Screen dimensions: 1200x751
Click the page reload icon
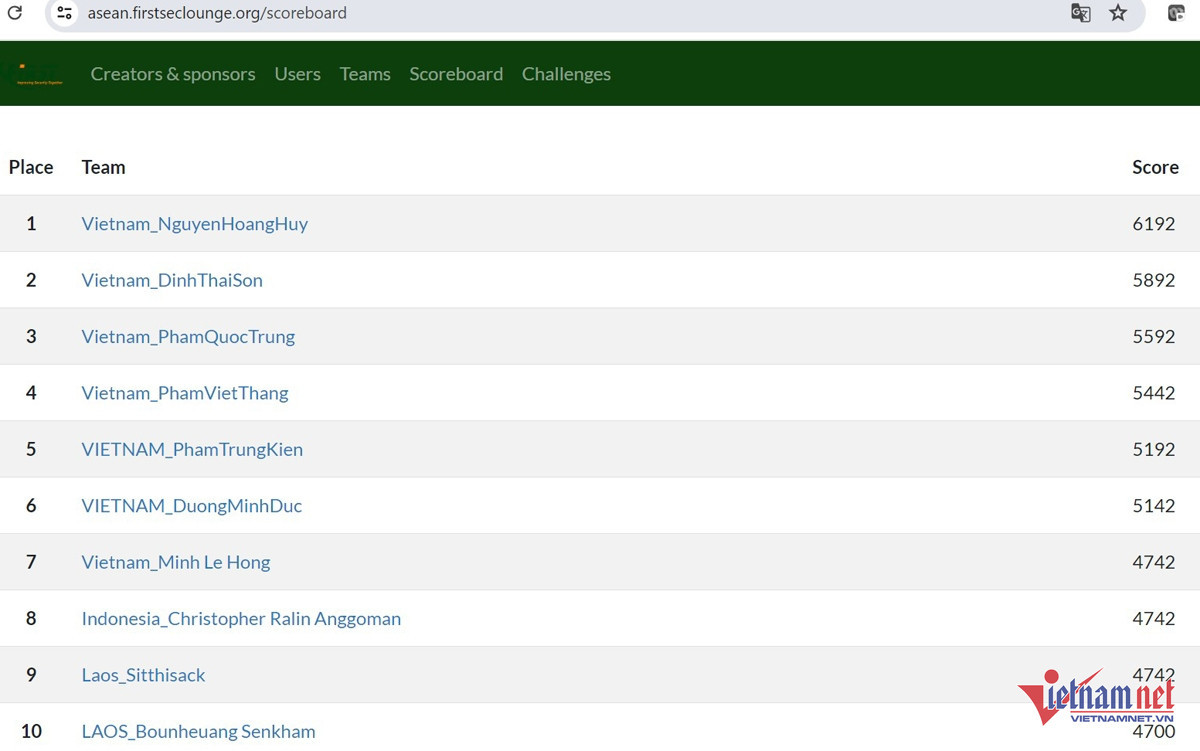click(14, 13)
